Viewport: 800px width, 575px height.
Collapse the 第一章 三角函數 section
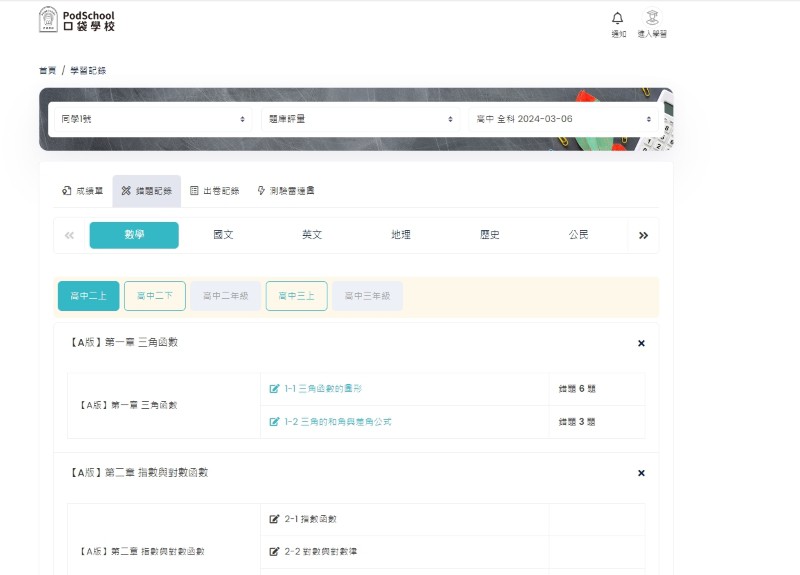click(x=641, y=343)
